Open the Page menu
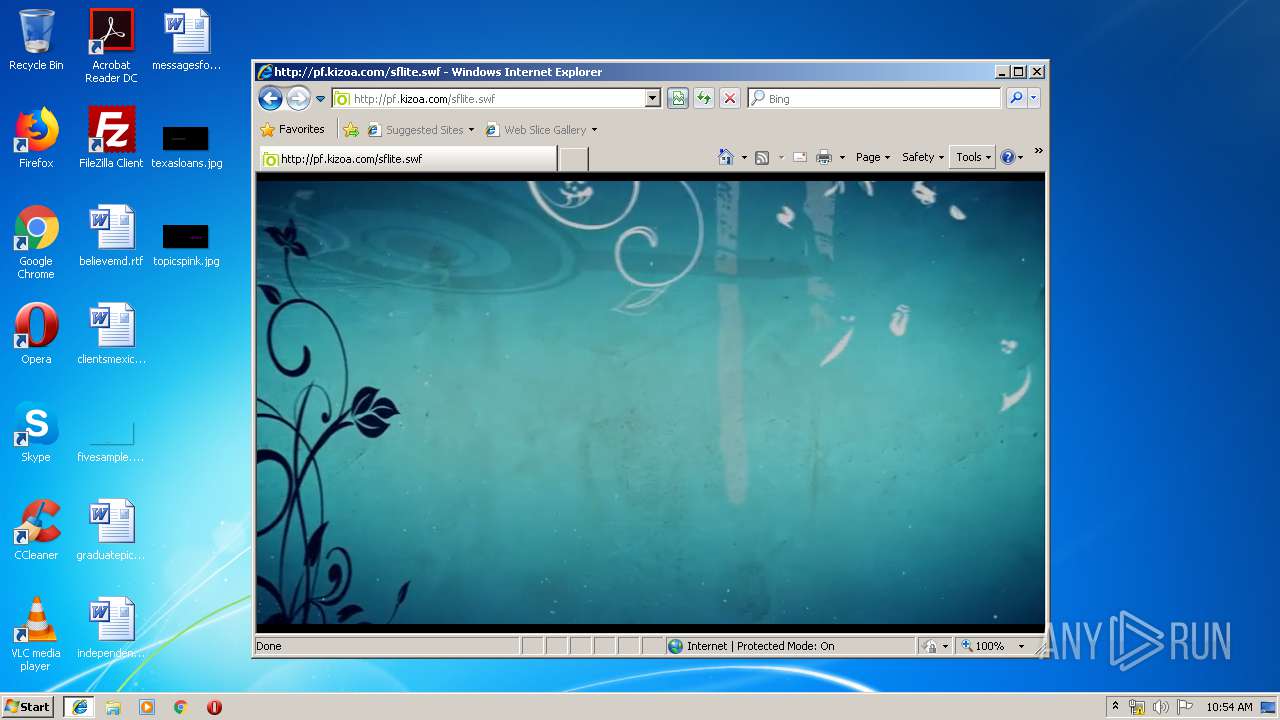The width and height of the screenshot is (1280, 720). (x=872, y=157)
